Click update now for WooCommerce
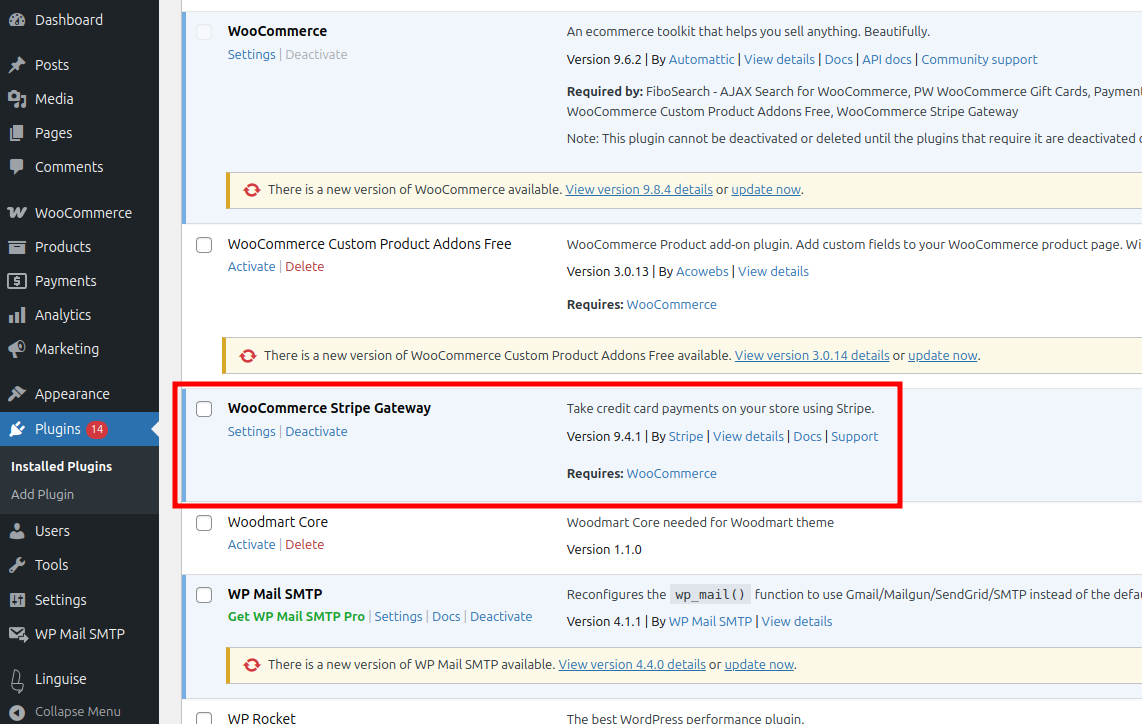Screen dimensions: 1142x724 [766, 189]
